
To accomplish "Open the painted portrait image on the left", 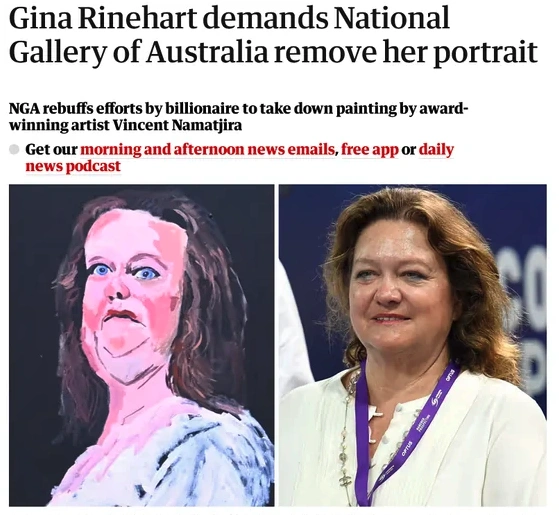I will point(142,345).
